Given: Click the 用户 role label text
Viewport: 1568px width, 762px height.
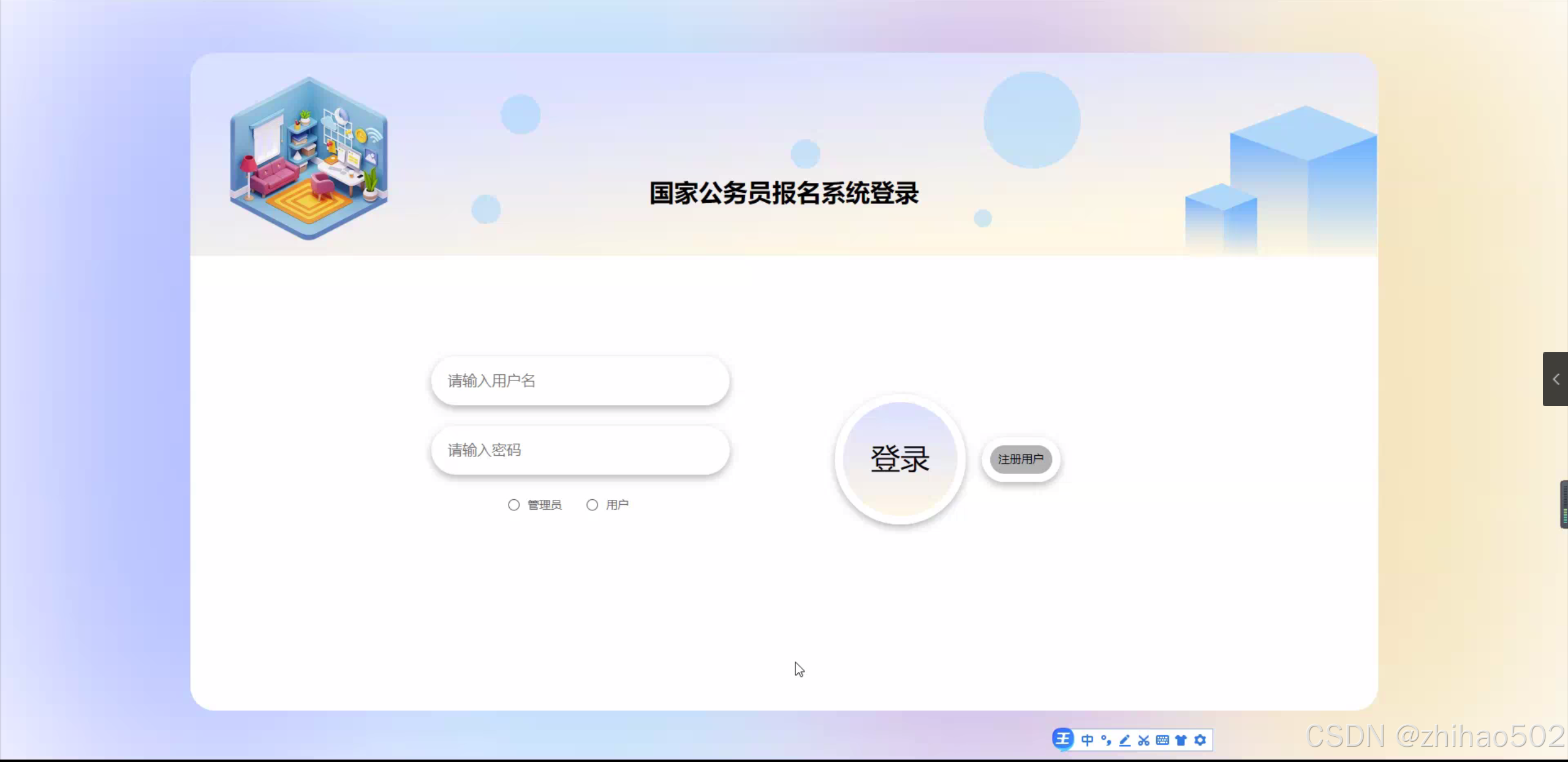Looking at the screenshot, I should [617, 505].
